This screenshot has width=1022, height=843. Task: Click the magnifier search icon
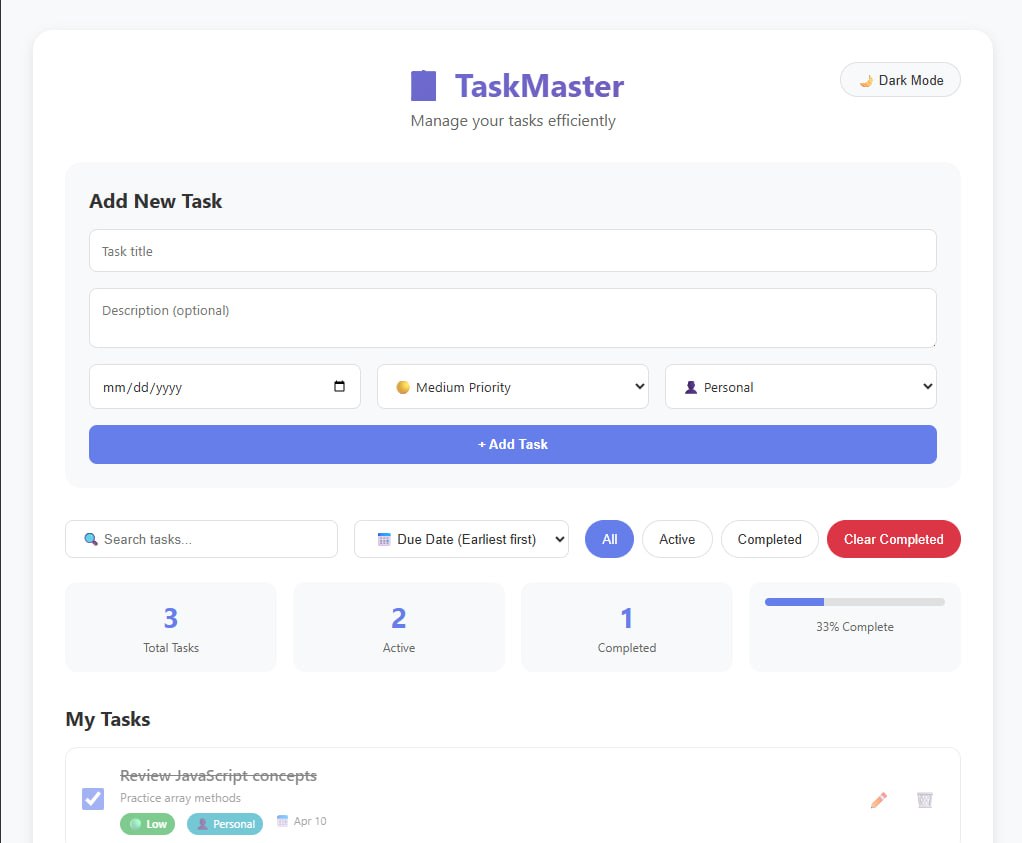(x=91, y=539)
